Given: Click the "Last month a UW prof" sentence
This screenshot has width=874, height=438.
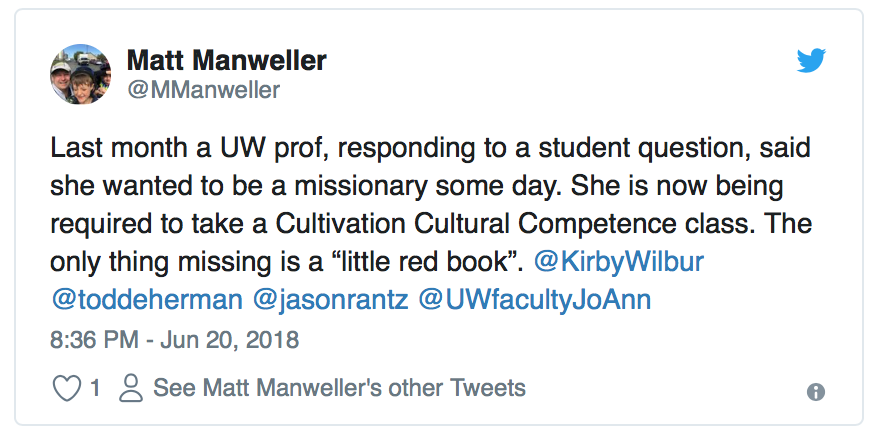Looking at the screenshot, I should pos(190,148).
